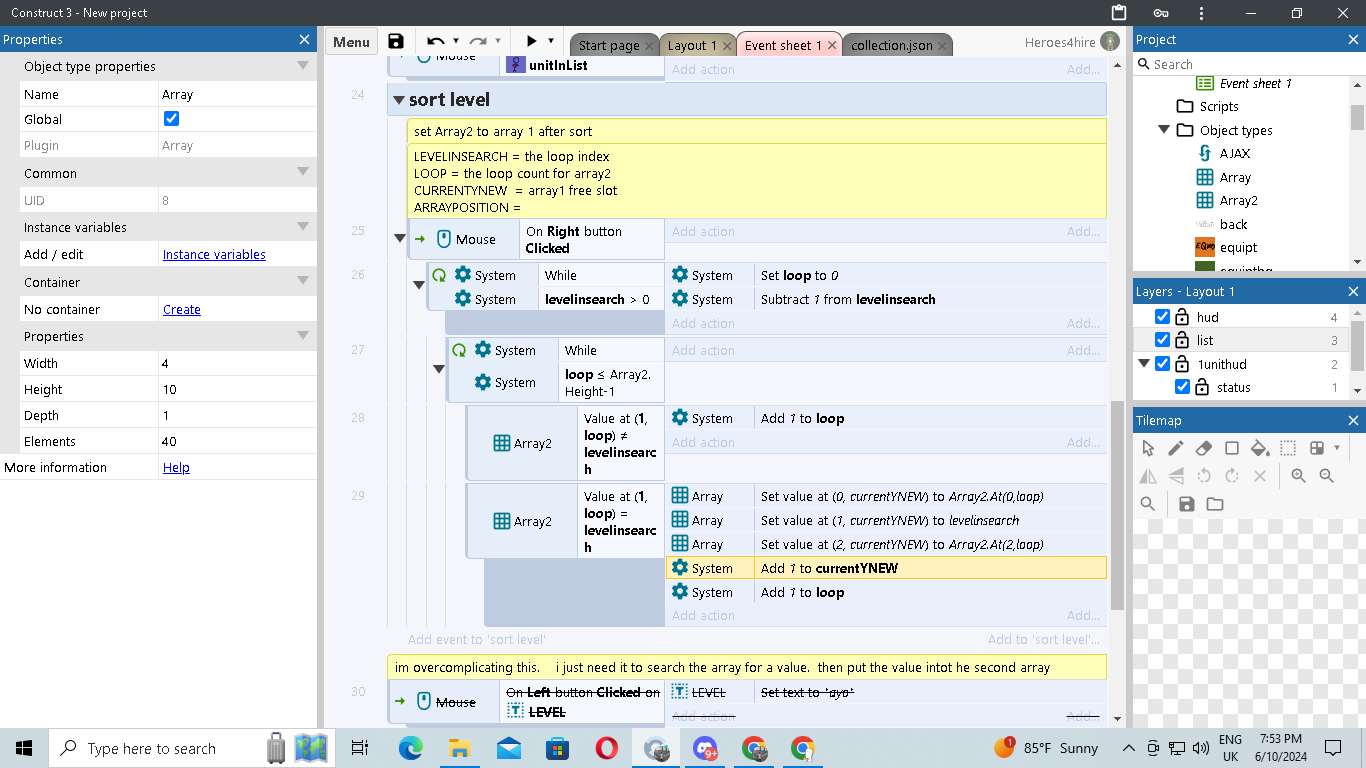Pick the Tilemap flood fill bucket

(x=1260, y=448)
